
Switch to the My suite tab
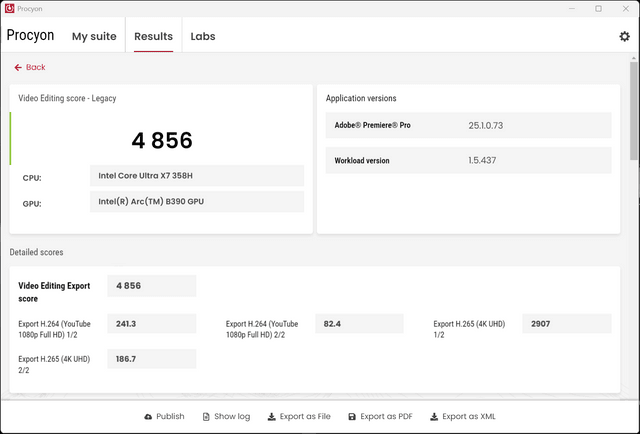pyautogui.click(x=94, y=36)
